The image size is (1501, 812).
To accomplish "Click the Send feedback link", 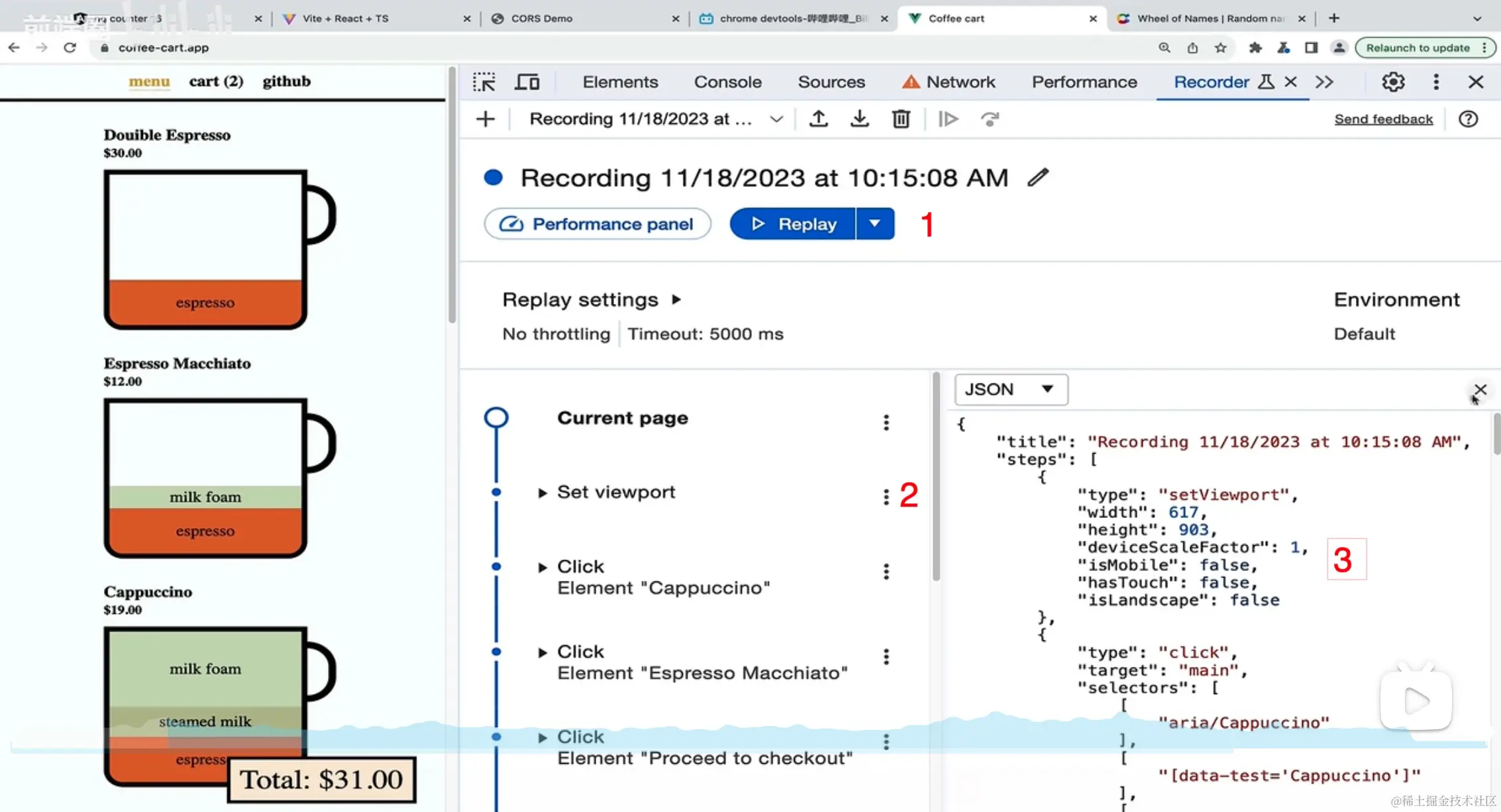I will [x=1383, y=119].
